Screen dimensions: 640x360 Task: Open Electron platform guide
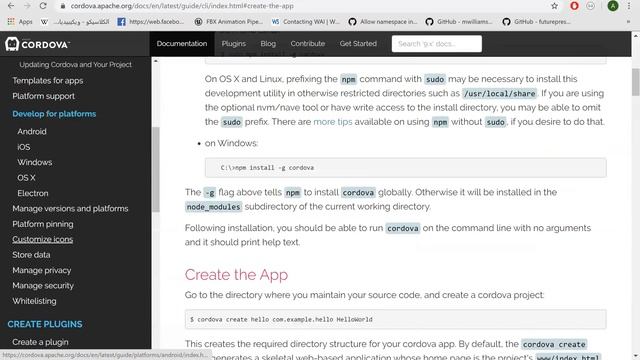pos(33,193)
